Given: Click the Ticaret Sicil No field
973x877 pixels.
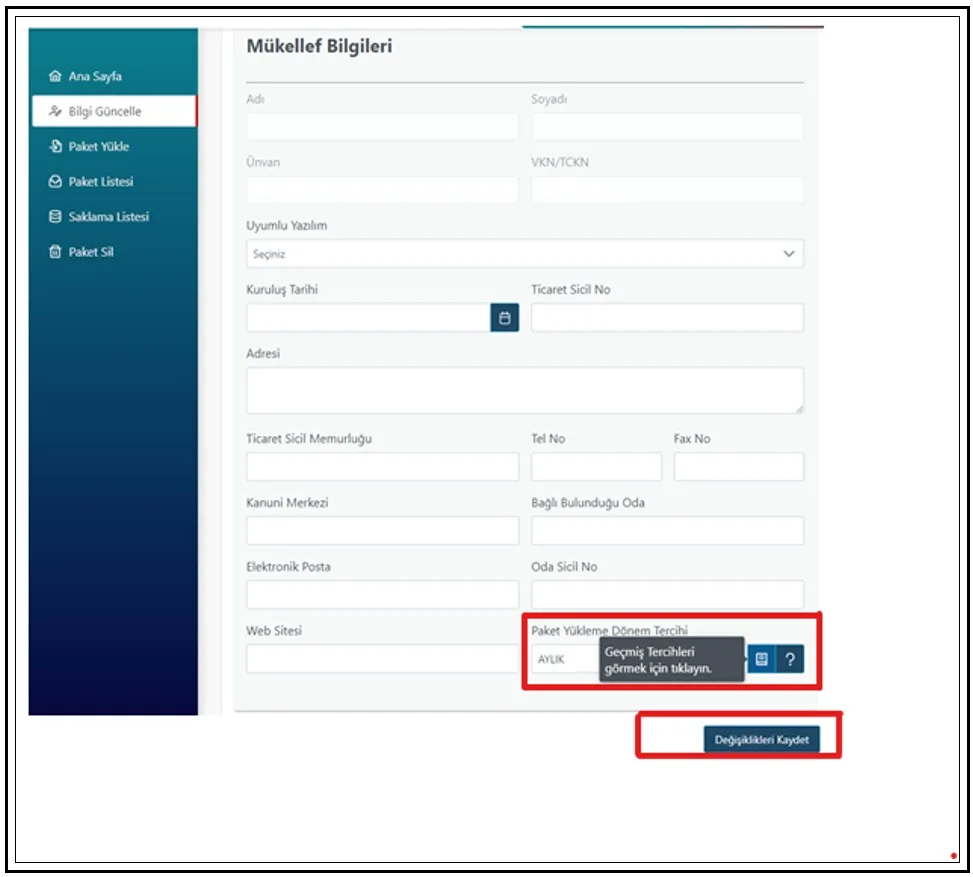Looking at the screenshot, I should point(667,318).
